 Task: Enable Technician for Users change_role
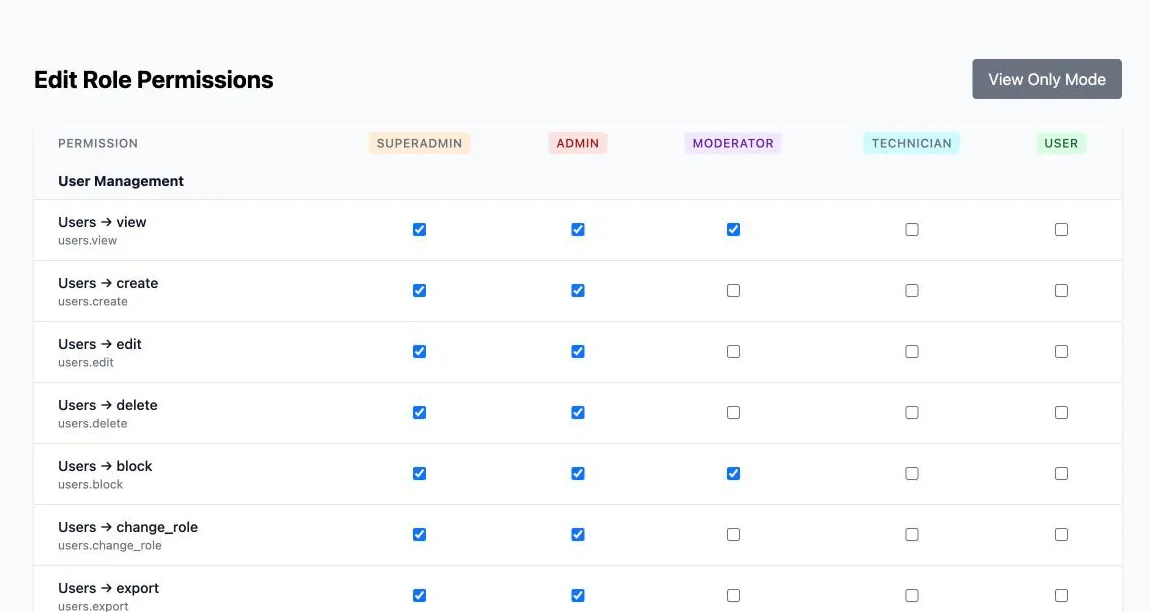click(912, 534)
